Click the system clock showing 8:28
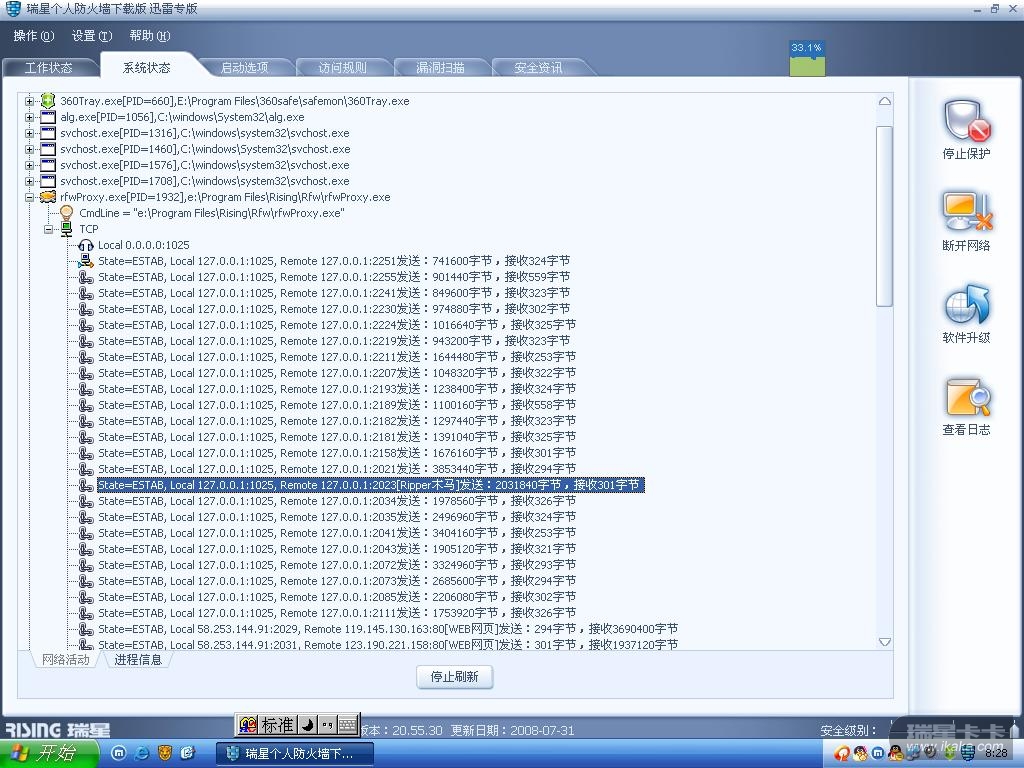The height and width of the screenshot is (768, 1024). [x=995, y=753]
